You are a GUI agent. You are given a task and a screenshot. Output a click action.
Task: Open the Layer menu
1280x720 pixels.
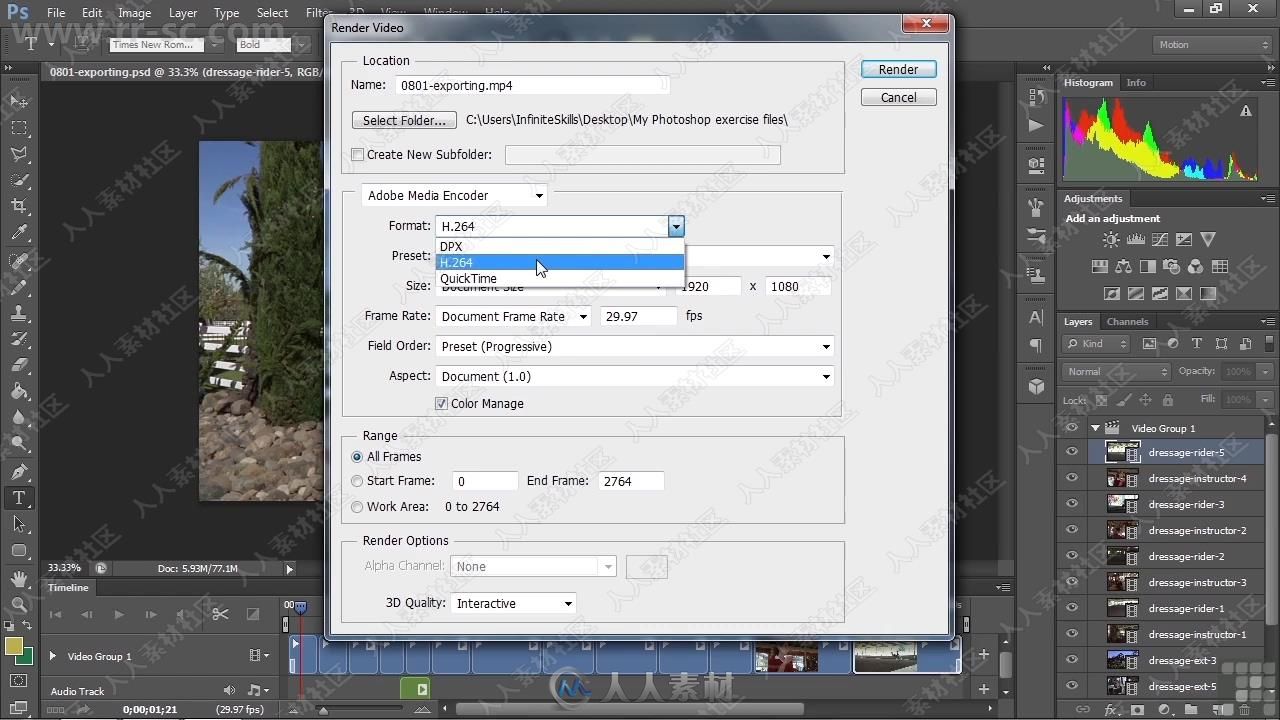coord(183,13)
